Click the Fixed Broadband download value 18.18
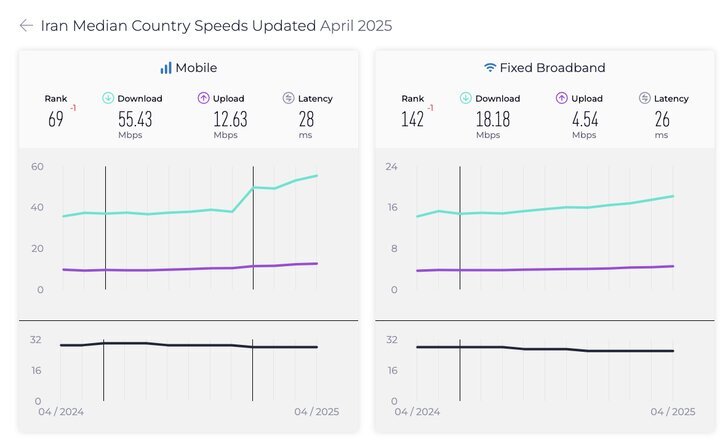 [x=493, y=119]
